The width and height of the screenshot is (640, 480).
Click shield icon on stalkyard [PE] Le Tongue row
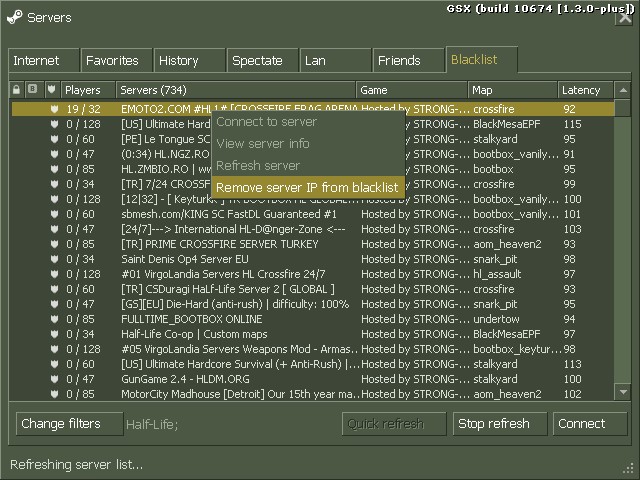54,139
